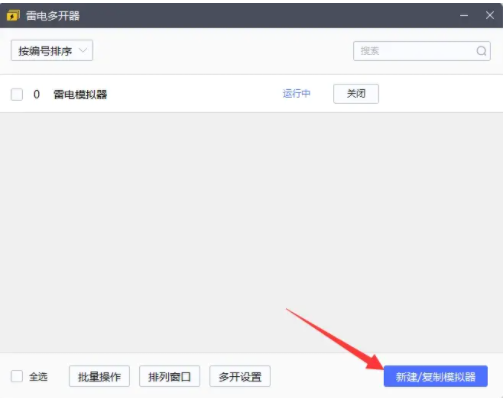Click the 排列窗口 arrange windows button
503x398 pixels.
pos(169,376)
